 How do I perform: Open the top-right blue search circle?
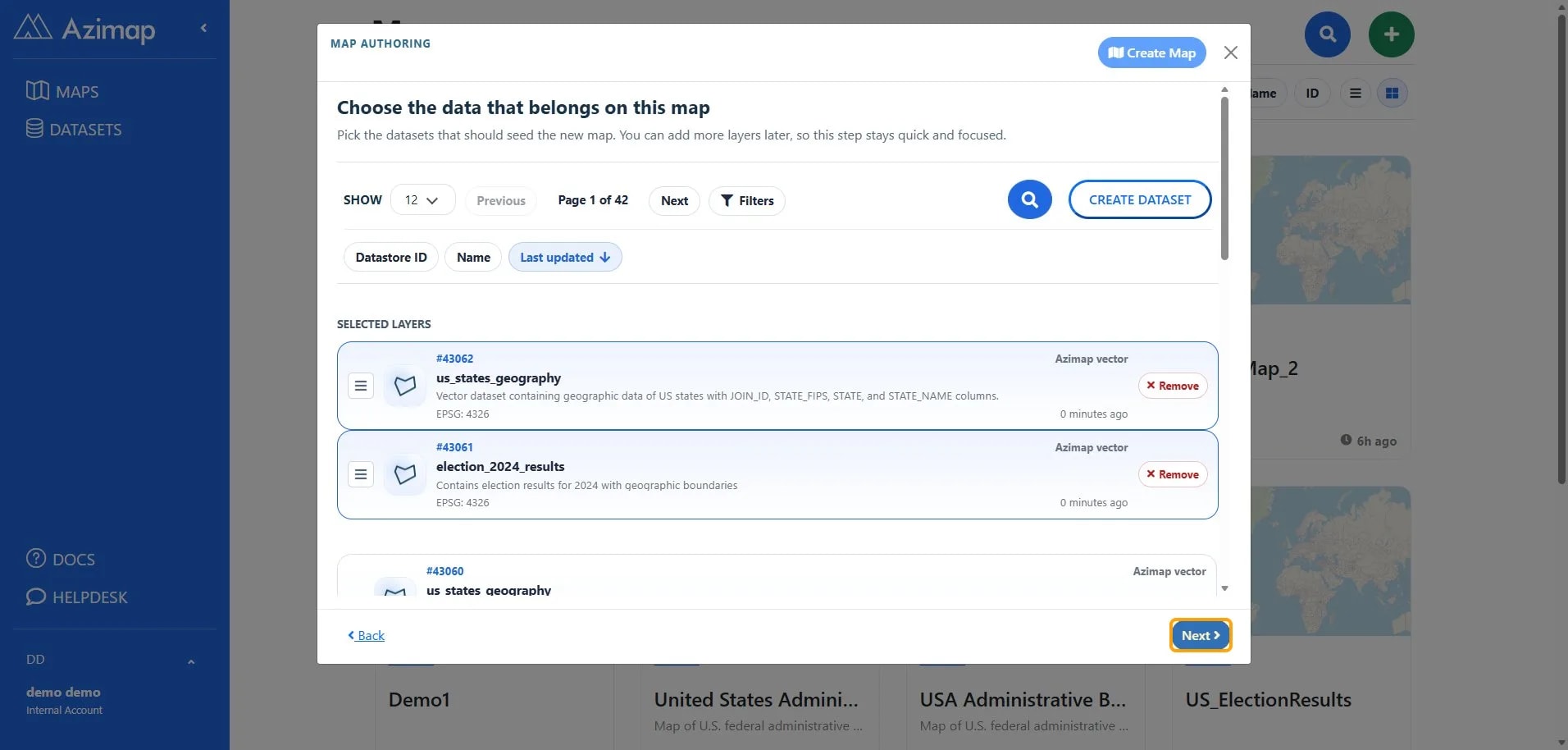pos(1328,34)
